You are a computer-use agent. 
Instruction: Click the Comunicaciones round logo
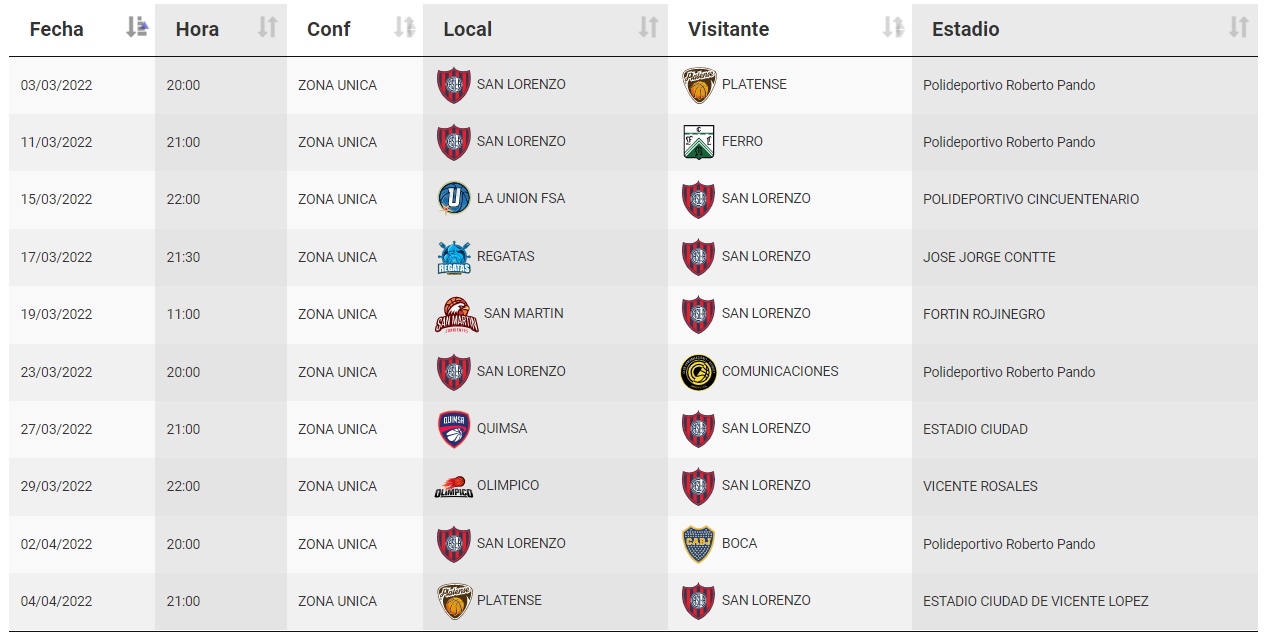(x=699, y=372)
